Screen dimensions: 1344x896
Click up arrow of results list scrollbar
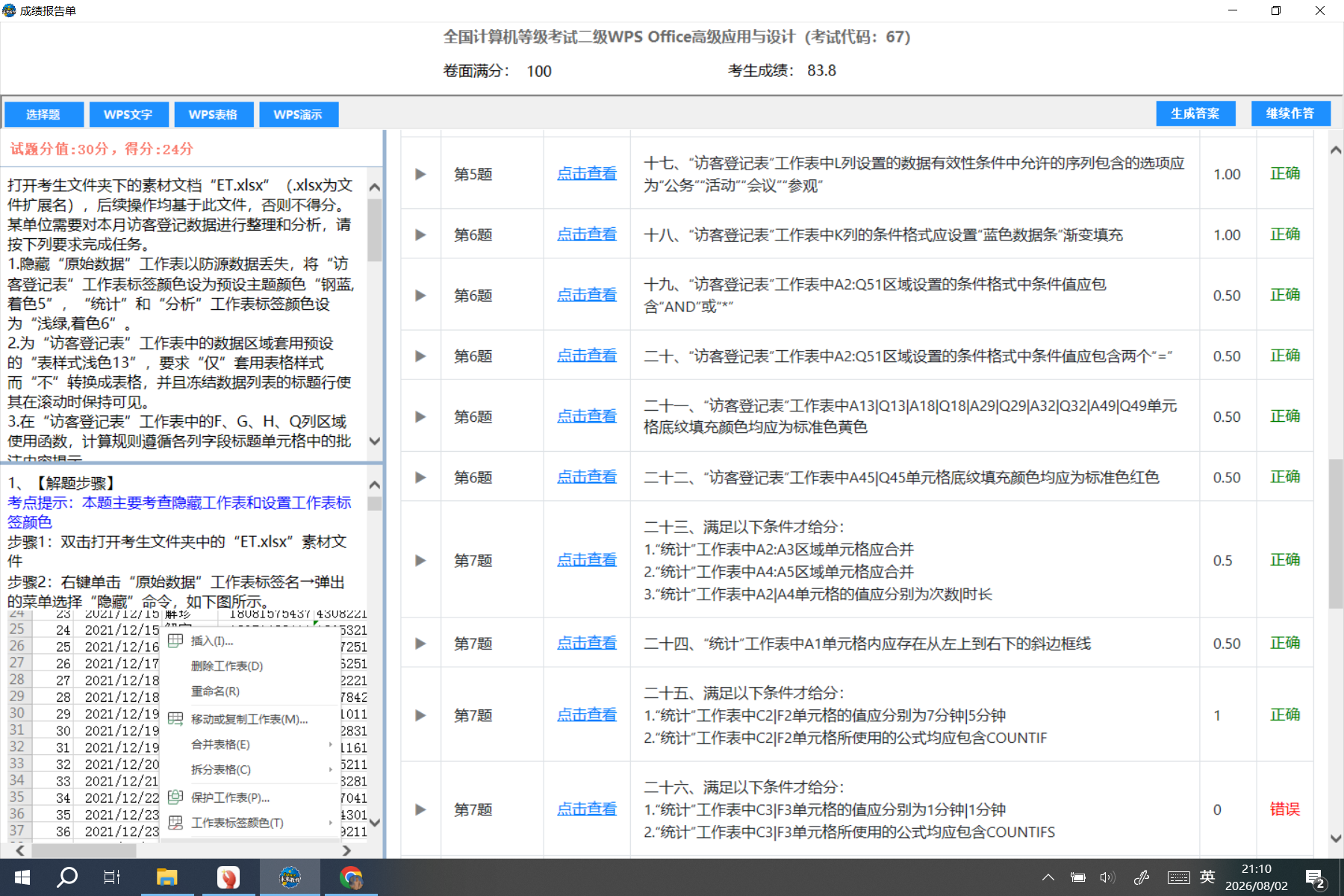click(1336, 150)
